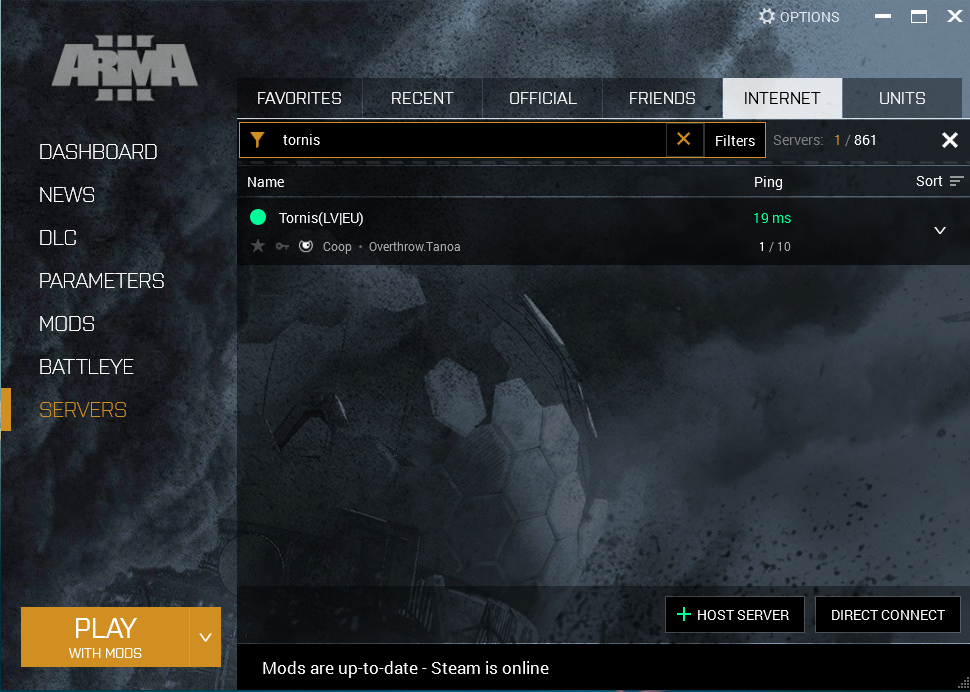
Task: Click the funnel filter icon in search bar
Action: [257, 140]
